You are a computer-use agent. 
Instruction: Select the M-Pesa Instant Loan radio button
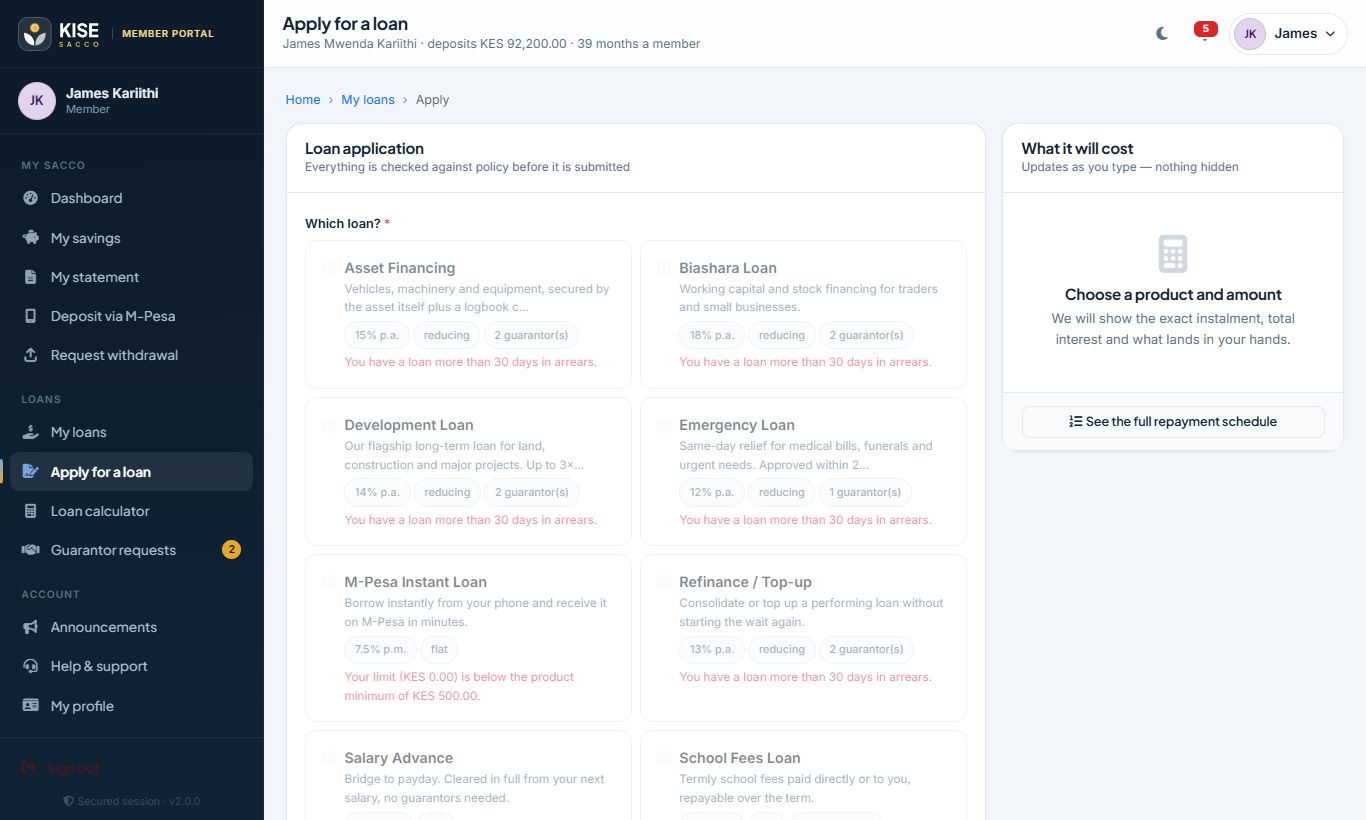(329, 582)
